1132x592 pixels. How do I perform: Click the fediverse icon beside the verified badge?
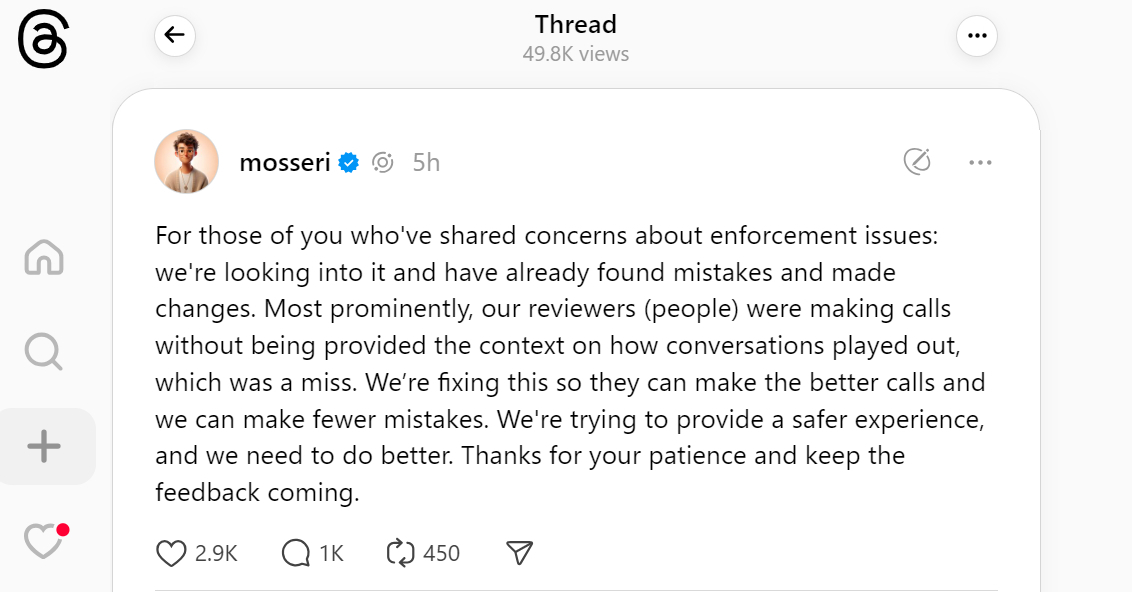click(382, 162)
